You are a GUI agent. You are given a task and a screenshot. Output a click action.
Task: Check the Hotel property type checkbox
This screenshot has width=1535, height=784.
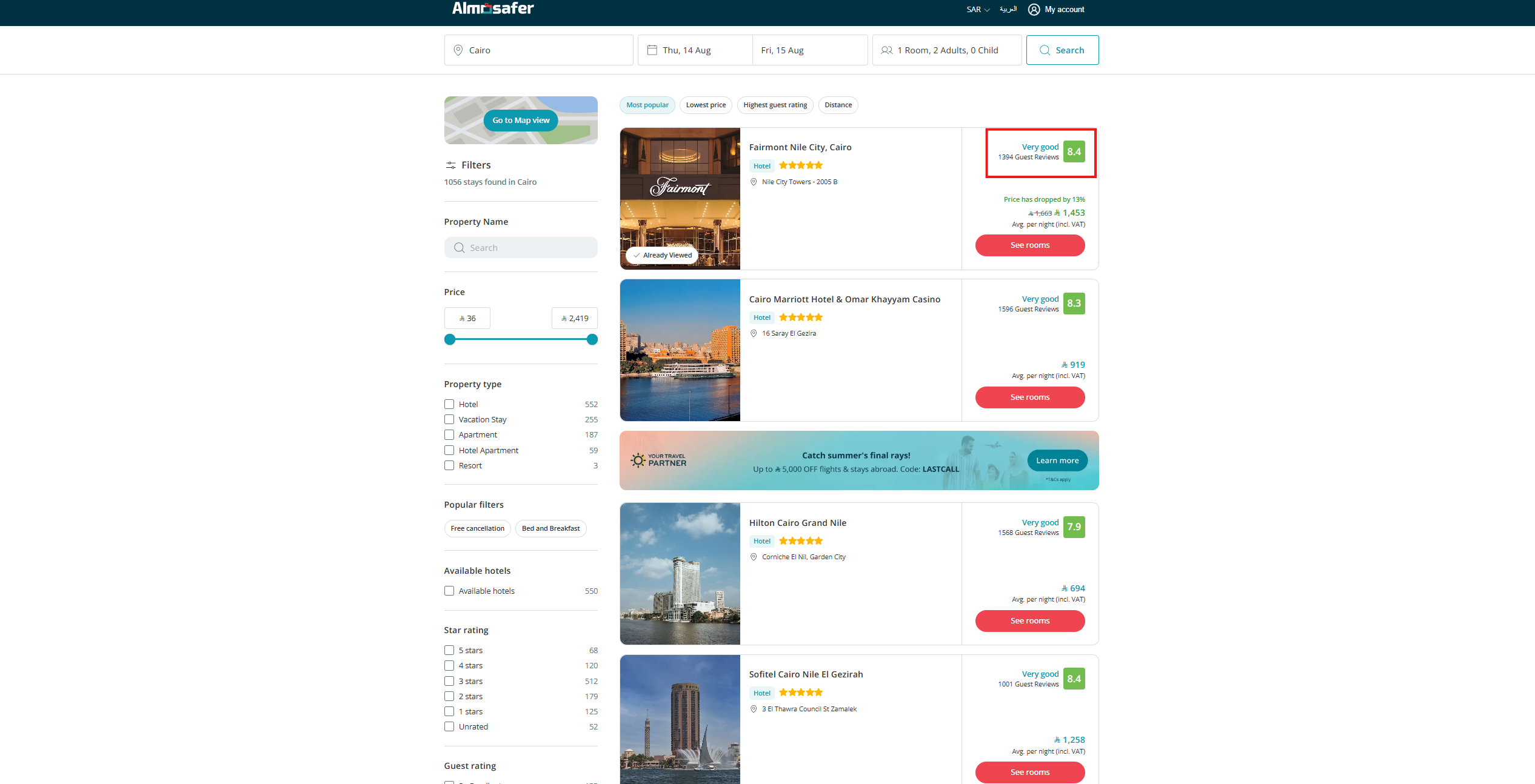[449, 404]
